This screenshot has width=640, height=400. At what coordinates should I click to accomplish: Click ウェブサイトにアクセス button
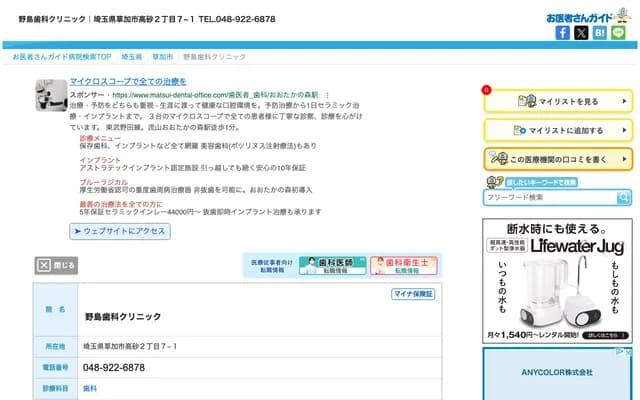point(120,231)
